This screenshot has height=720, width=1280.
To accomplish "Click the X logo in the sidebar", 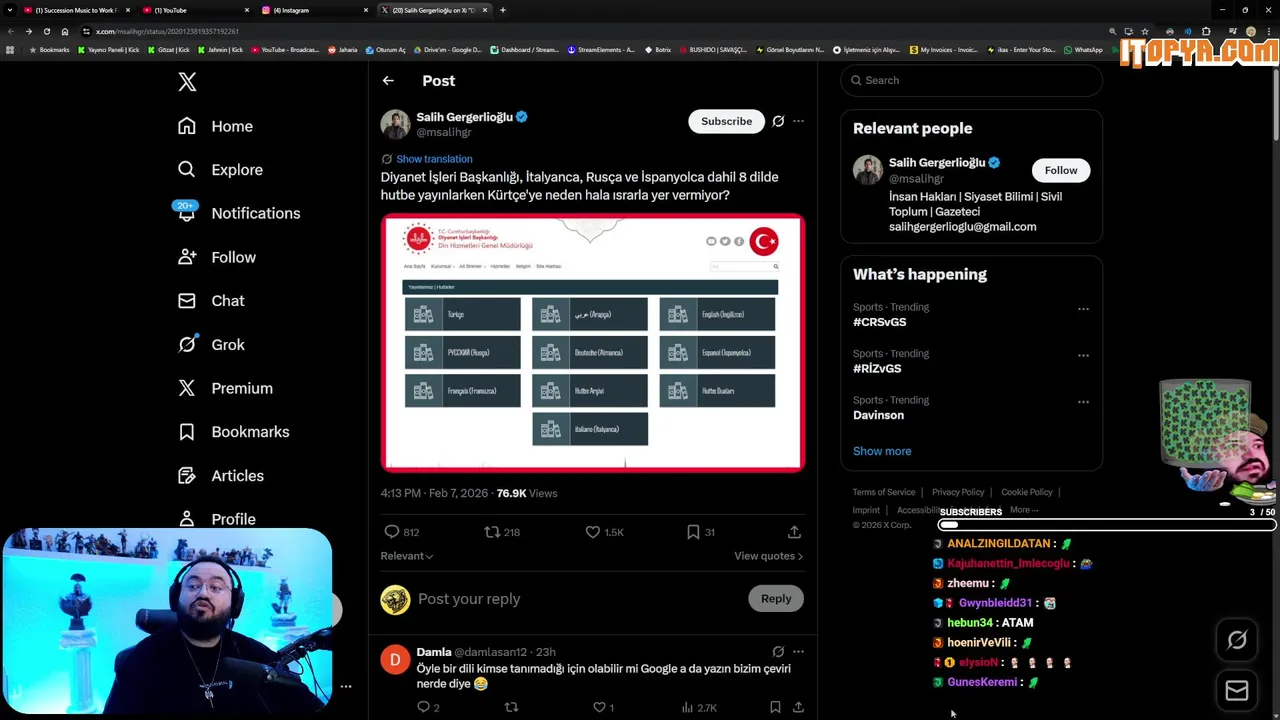I will 187,82.
